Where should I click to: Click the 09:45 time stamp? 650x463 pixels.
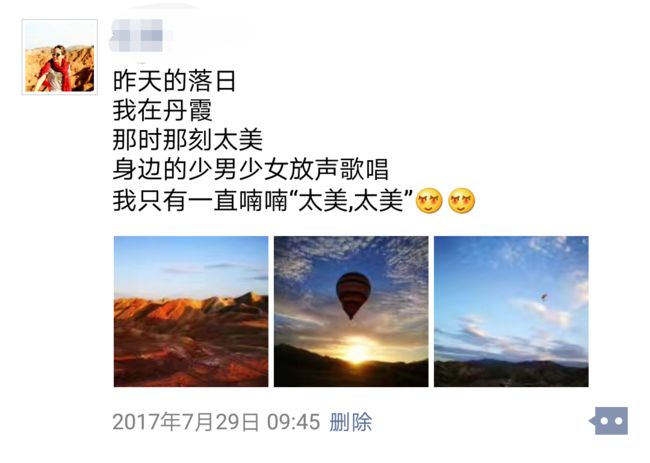pyautogui.click(x=293, y=422)
